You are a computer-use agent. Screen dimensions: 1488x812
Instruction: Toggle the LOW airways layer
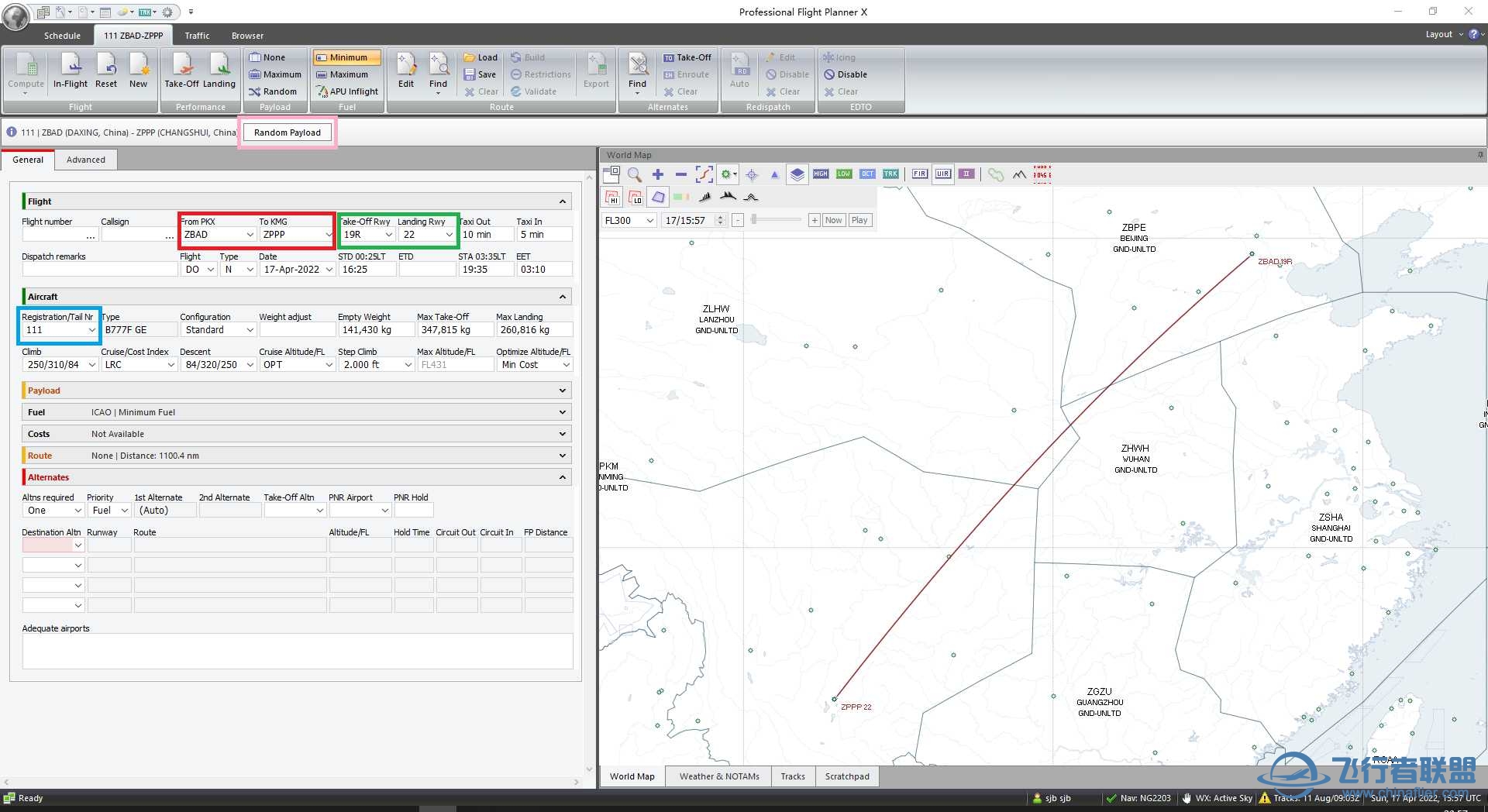pos(844,174)
